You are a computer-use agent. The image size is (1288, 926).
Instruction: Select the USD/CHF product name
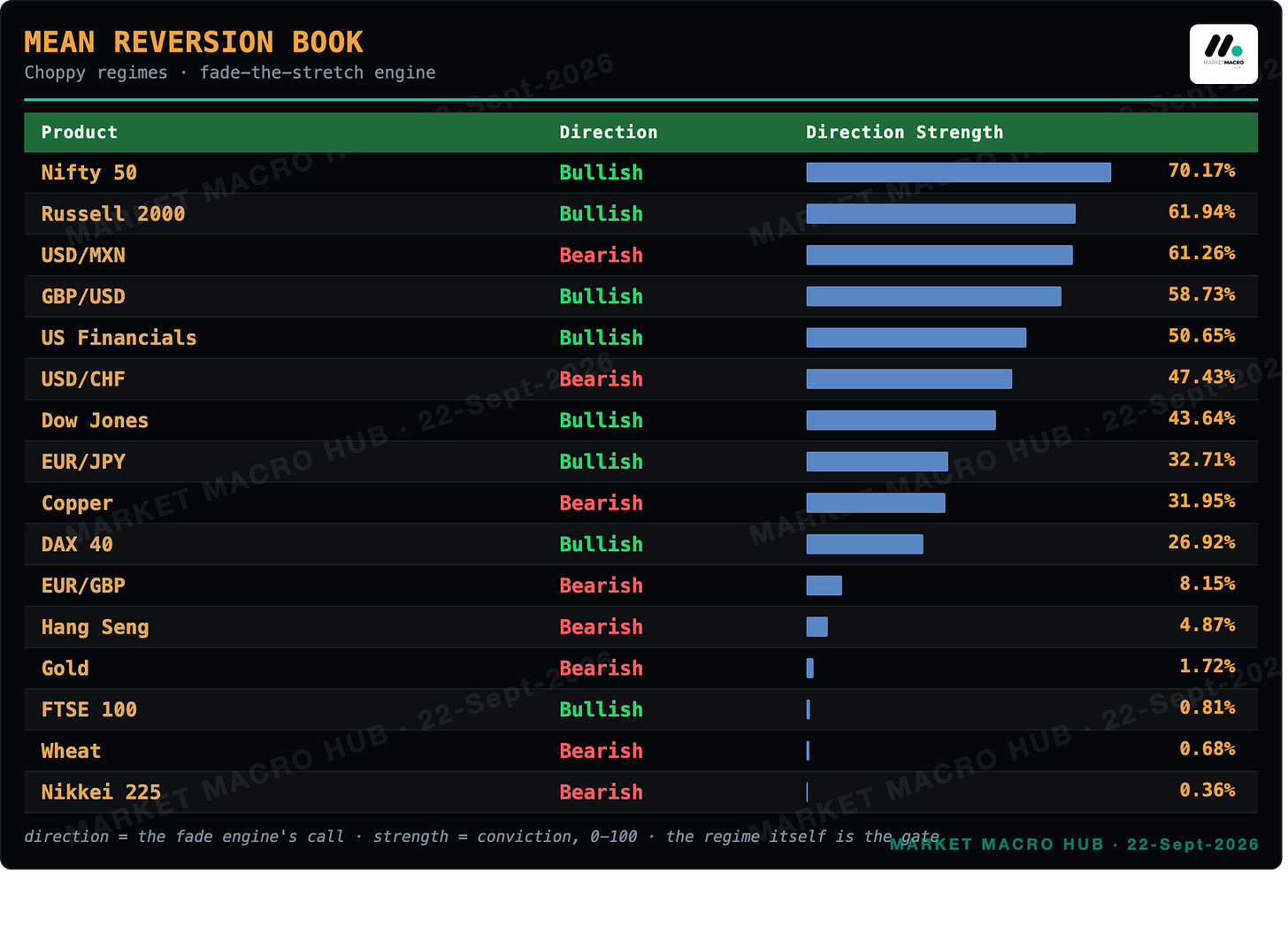pos(83,379)
